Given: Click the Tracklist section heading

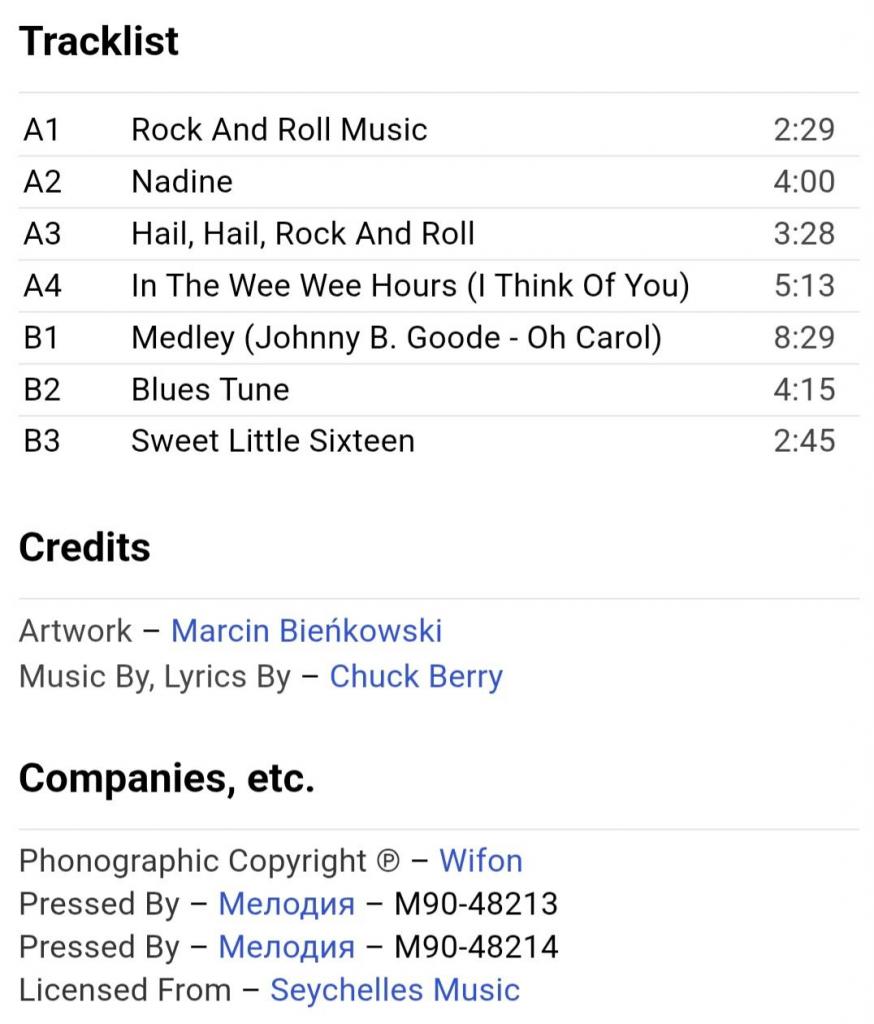Looking at the screenshot, I should (99, 42).
